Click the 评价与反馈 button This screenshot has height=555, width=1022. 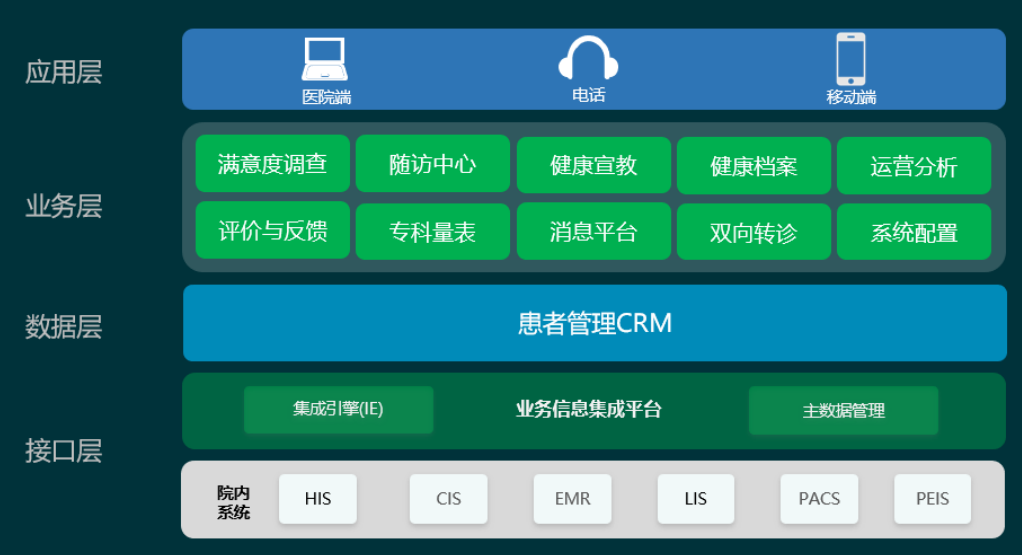(272, 231)
